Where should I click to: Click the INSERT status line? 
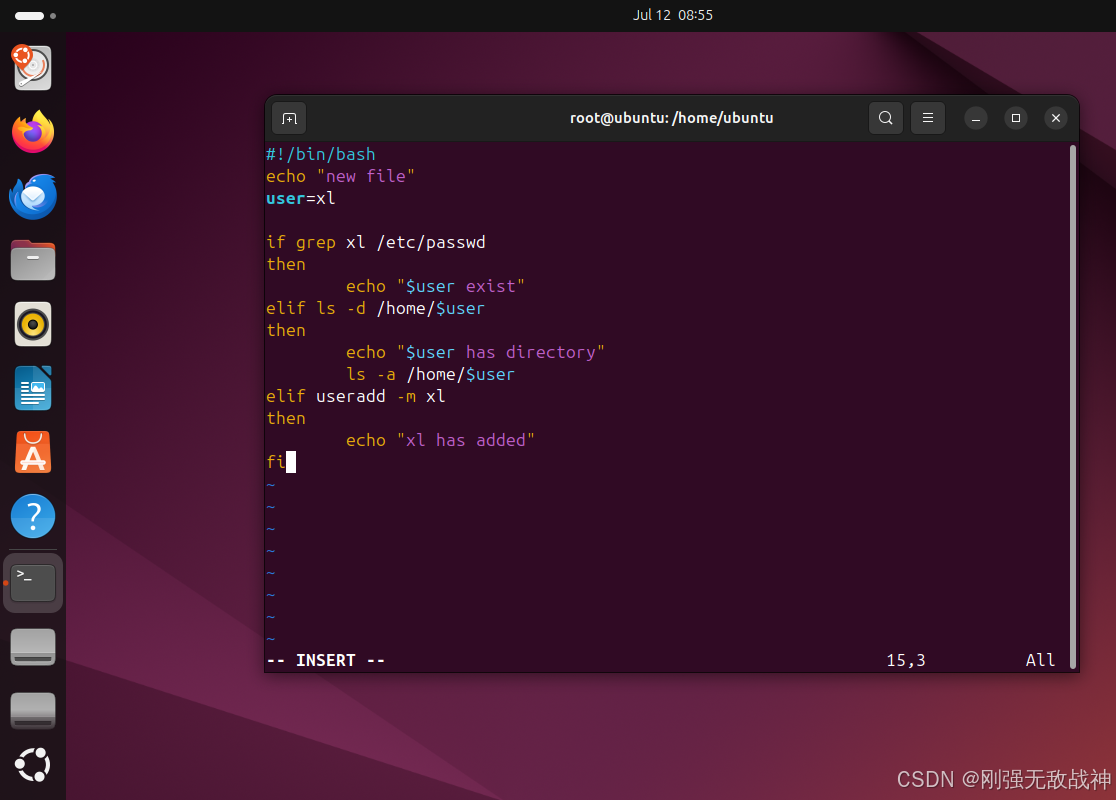(x=324, y=660)
